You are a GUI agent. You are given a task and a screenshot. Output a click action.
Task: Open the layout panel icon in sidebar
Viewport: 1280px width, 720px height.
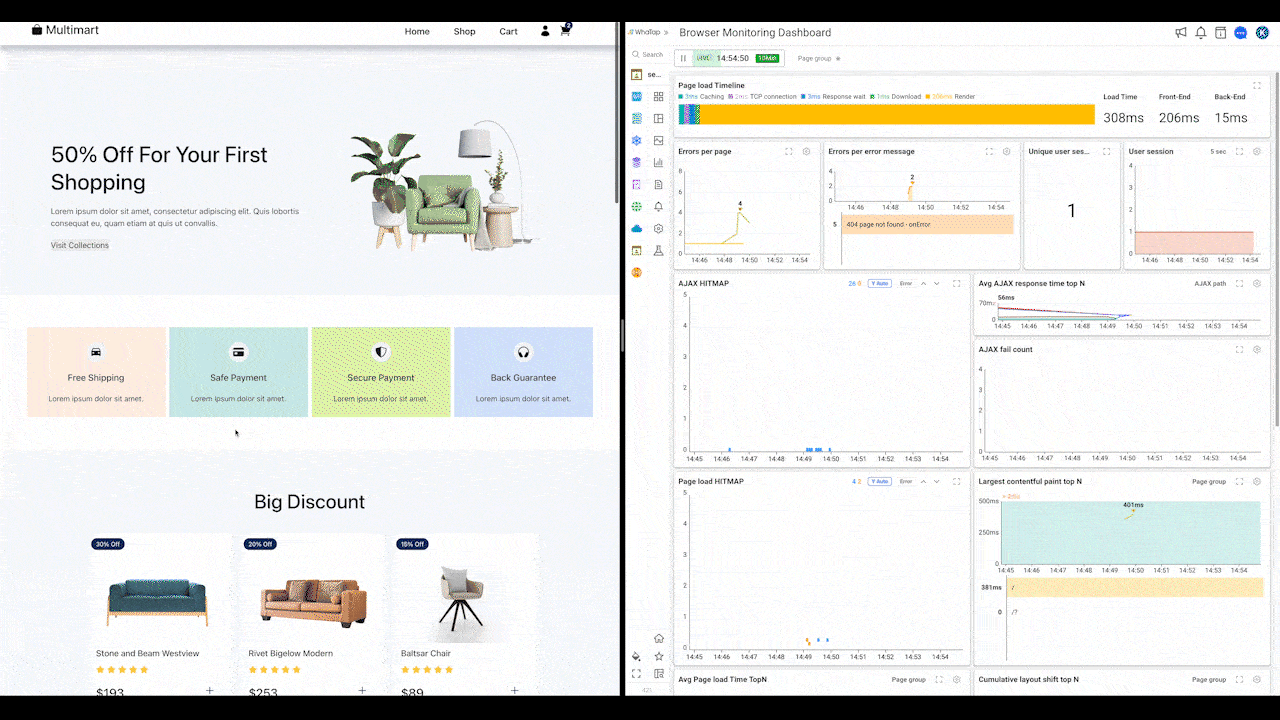(658, 119)
